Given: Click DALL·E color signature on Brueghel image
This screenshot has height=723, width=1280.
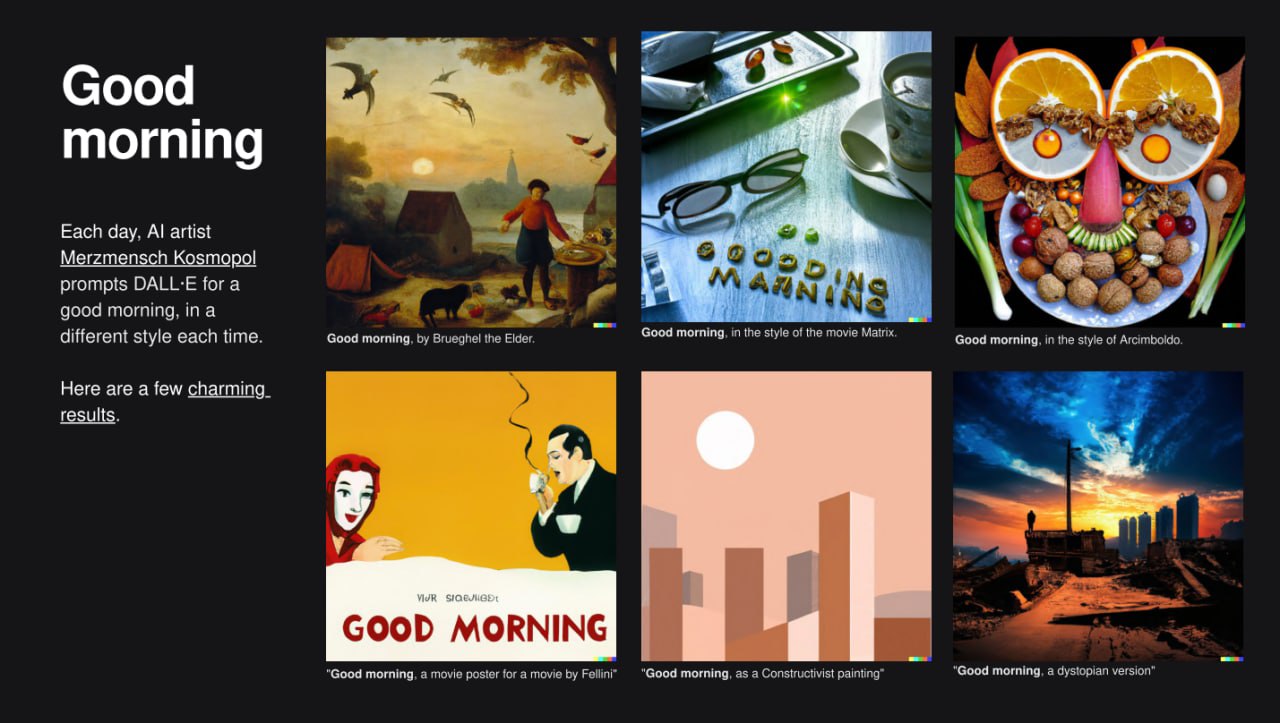Looking at the screenshot, I should point(604,325).
